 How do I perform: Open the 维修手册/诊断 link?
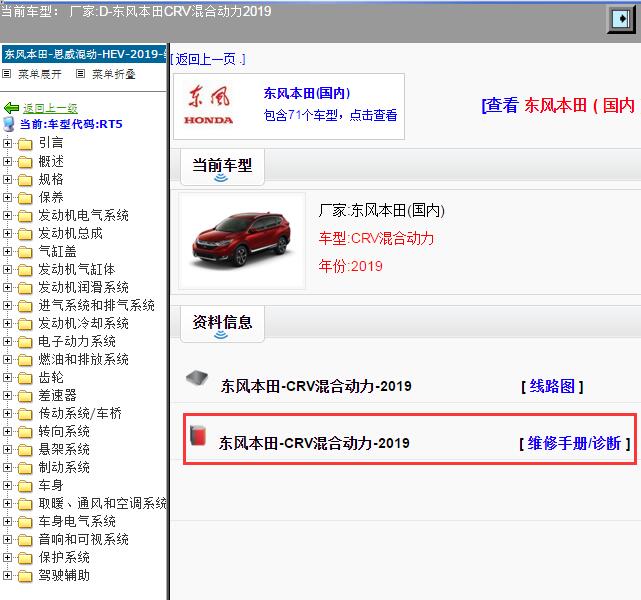(574, 443)
